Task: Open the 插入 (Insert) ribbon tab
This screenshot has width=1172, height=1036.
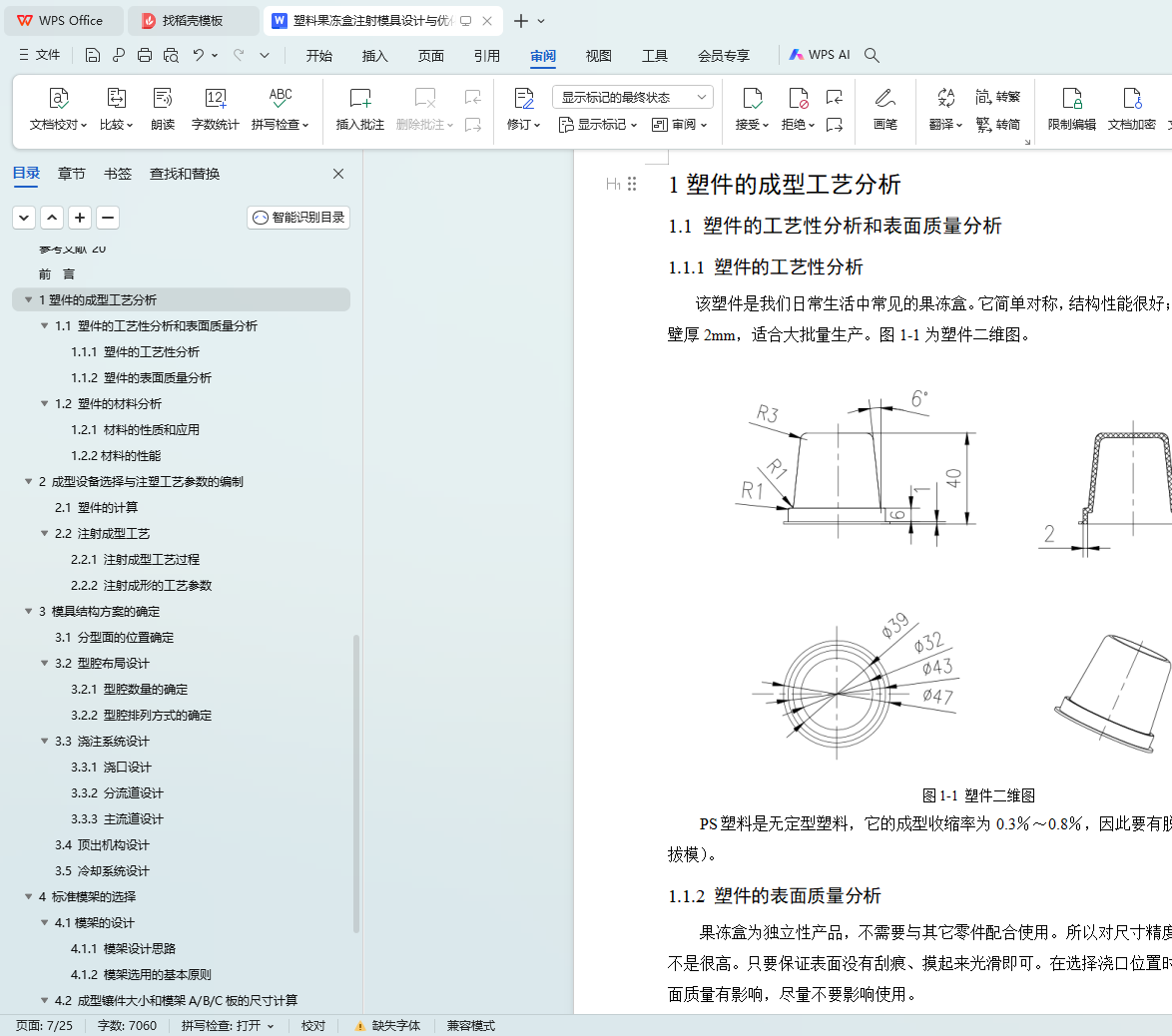Action: click(x=375, y=56)
